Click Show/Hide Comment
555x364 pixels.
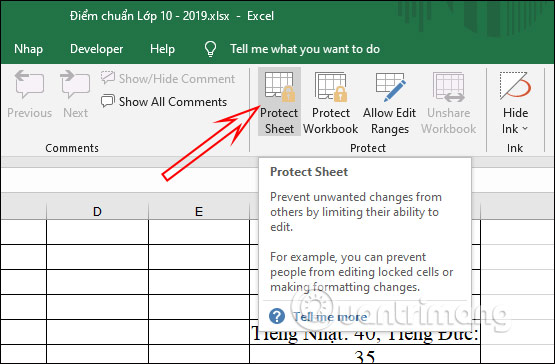[x=168, y=78]
